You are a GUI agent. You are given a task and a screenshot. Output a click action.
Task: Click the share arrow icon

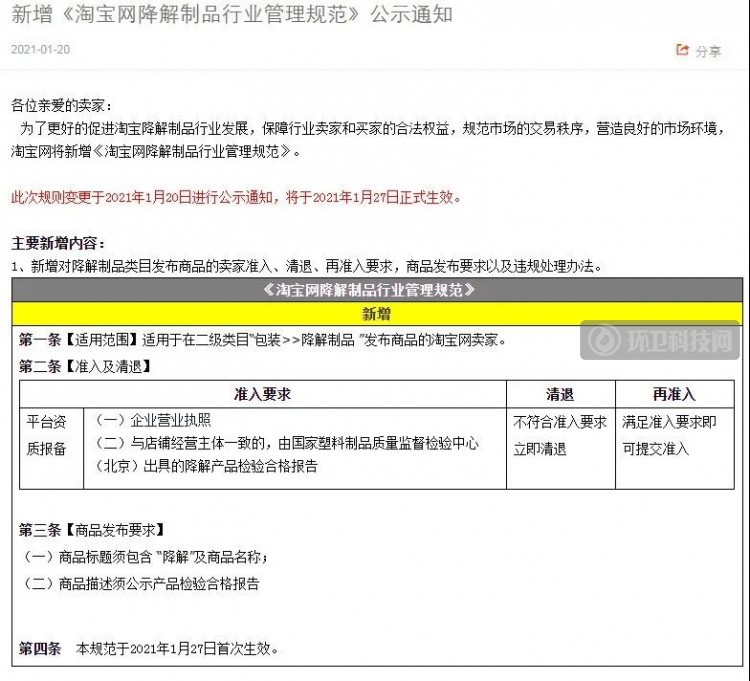pos(682,49)
